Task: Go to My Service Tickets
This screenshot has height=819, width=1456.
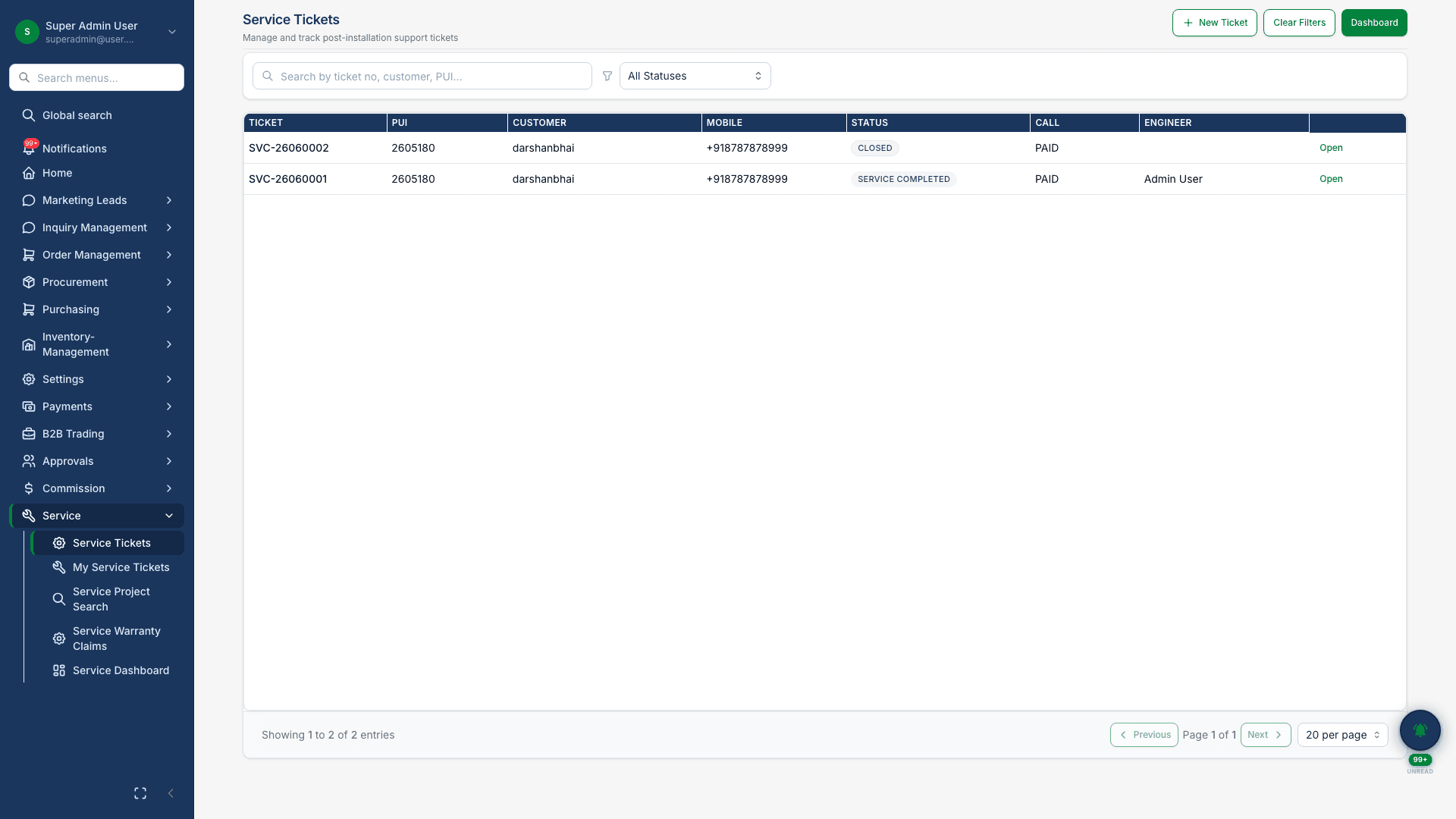Action: click(x=108, y=567)
